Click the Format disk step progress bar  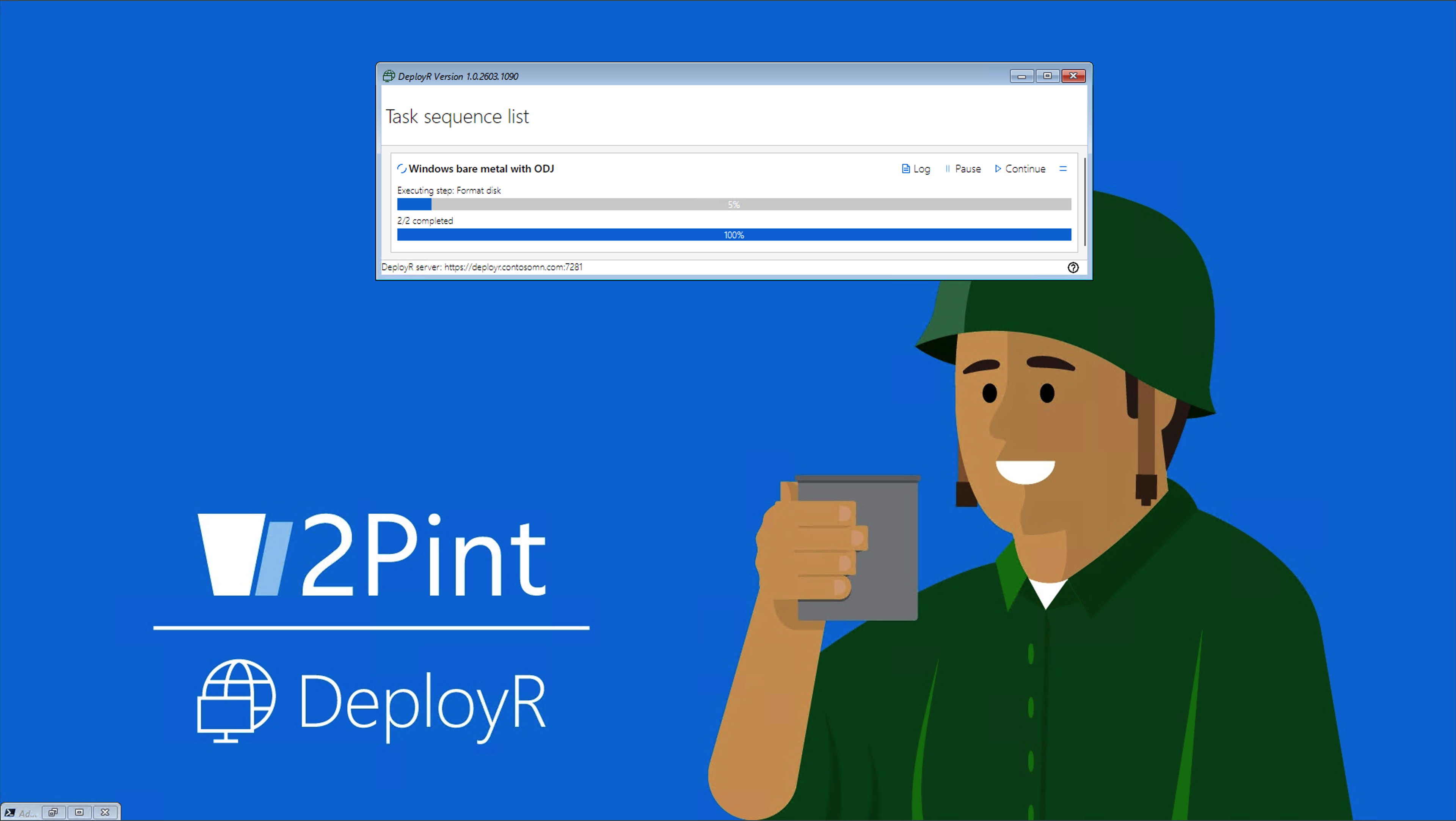tap(734, 204)
